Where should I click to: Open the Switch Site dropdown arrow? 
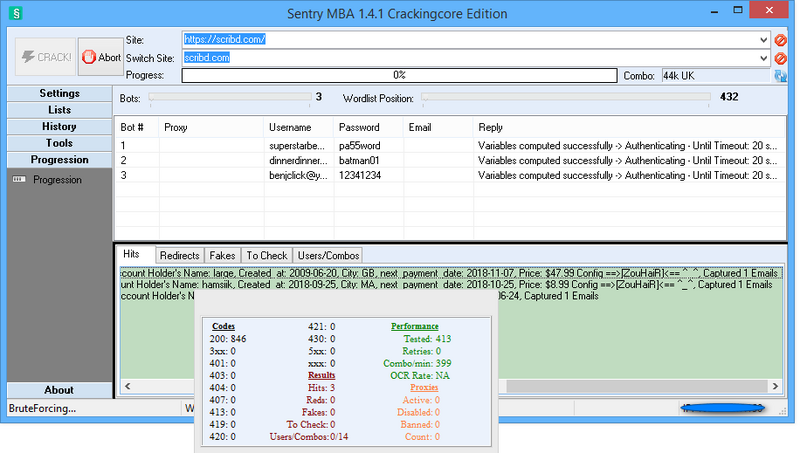pos(763,58)
